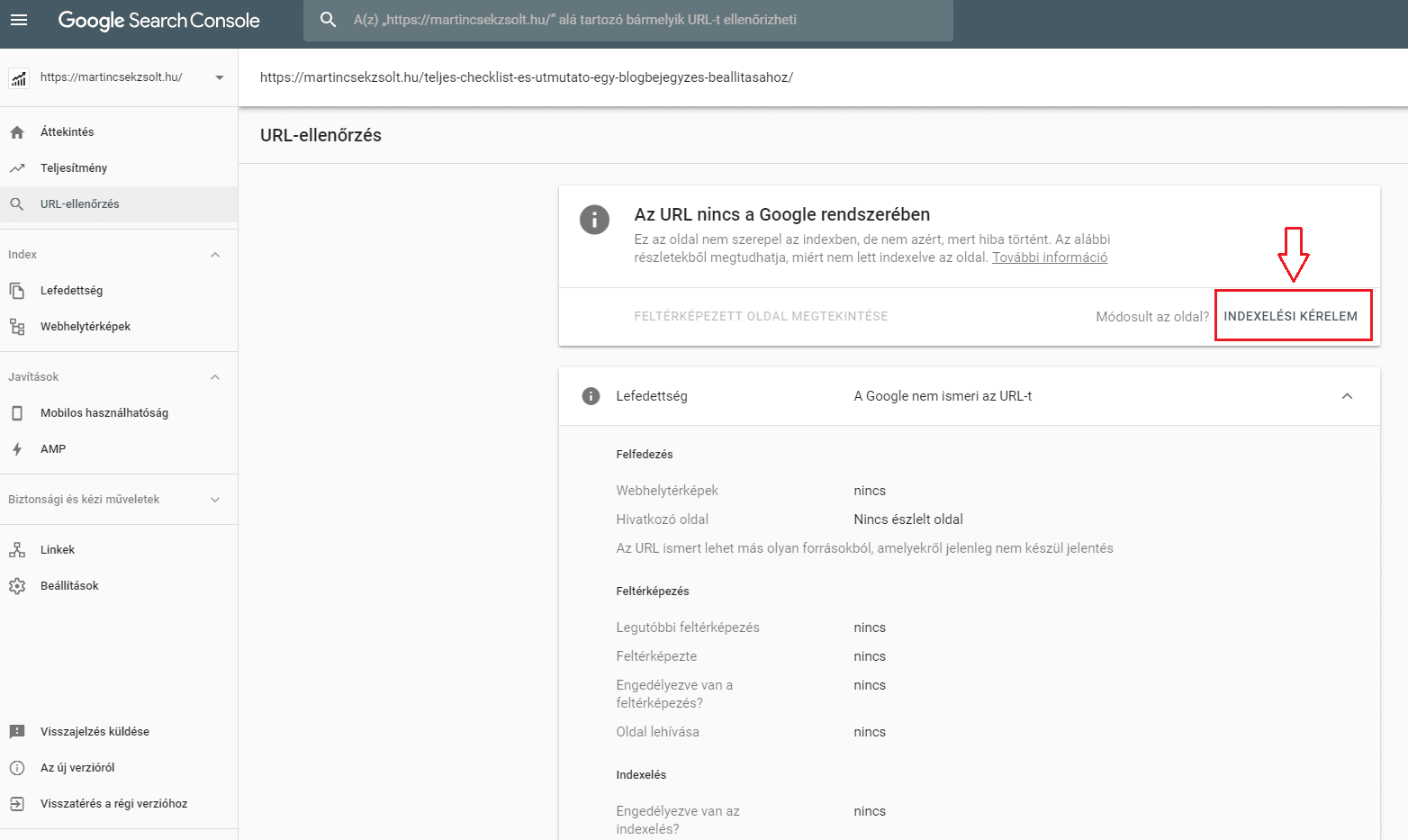
Task: Open the property selector dropdown arrow
Action: pyautogui.click(x=220, y=77)
